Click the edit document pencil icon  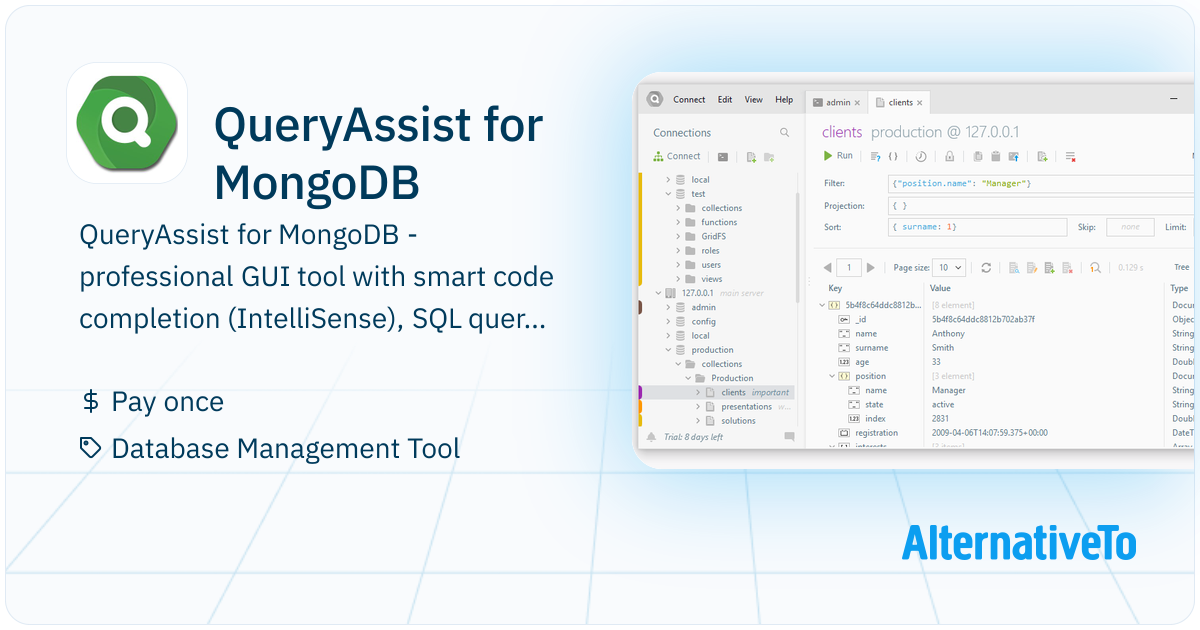[x=1031, y=268]
